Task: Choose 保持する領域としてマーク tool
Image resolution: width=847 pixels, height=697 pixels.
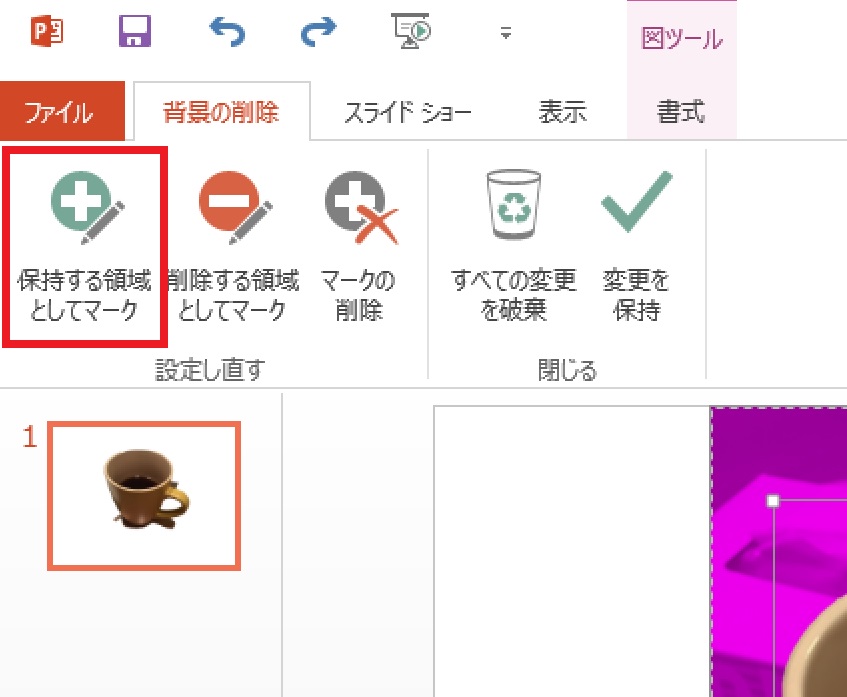Action: pyautogui.click(x=85, y=246)
